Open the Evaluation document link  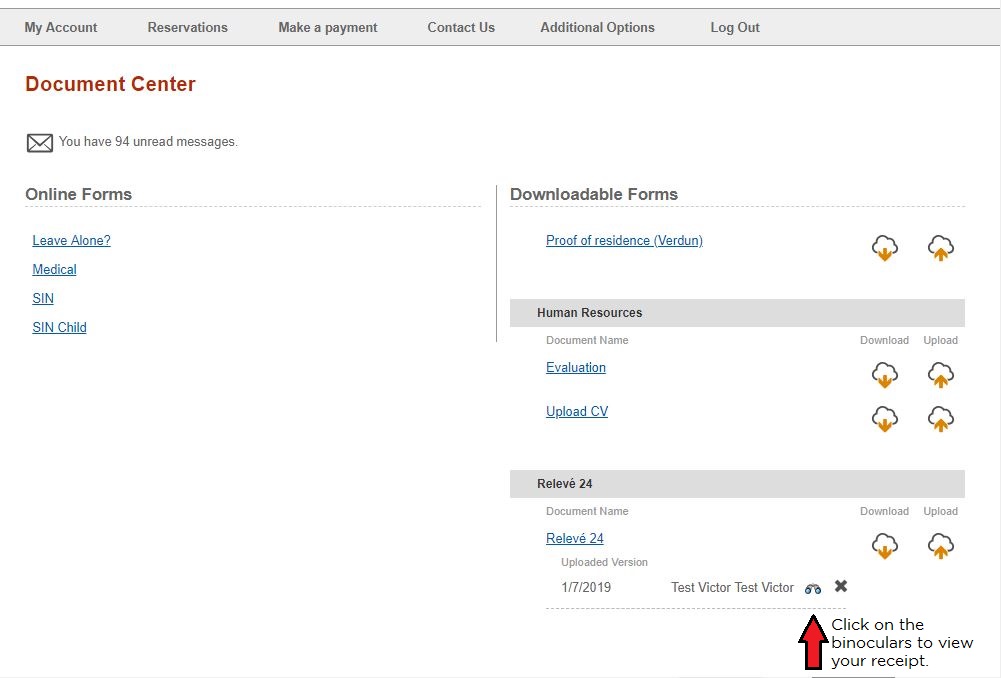tap(576, 368)
